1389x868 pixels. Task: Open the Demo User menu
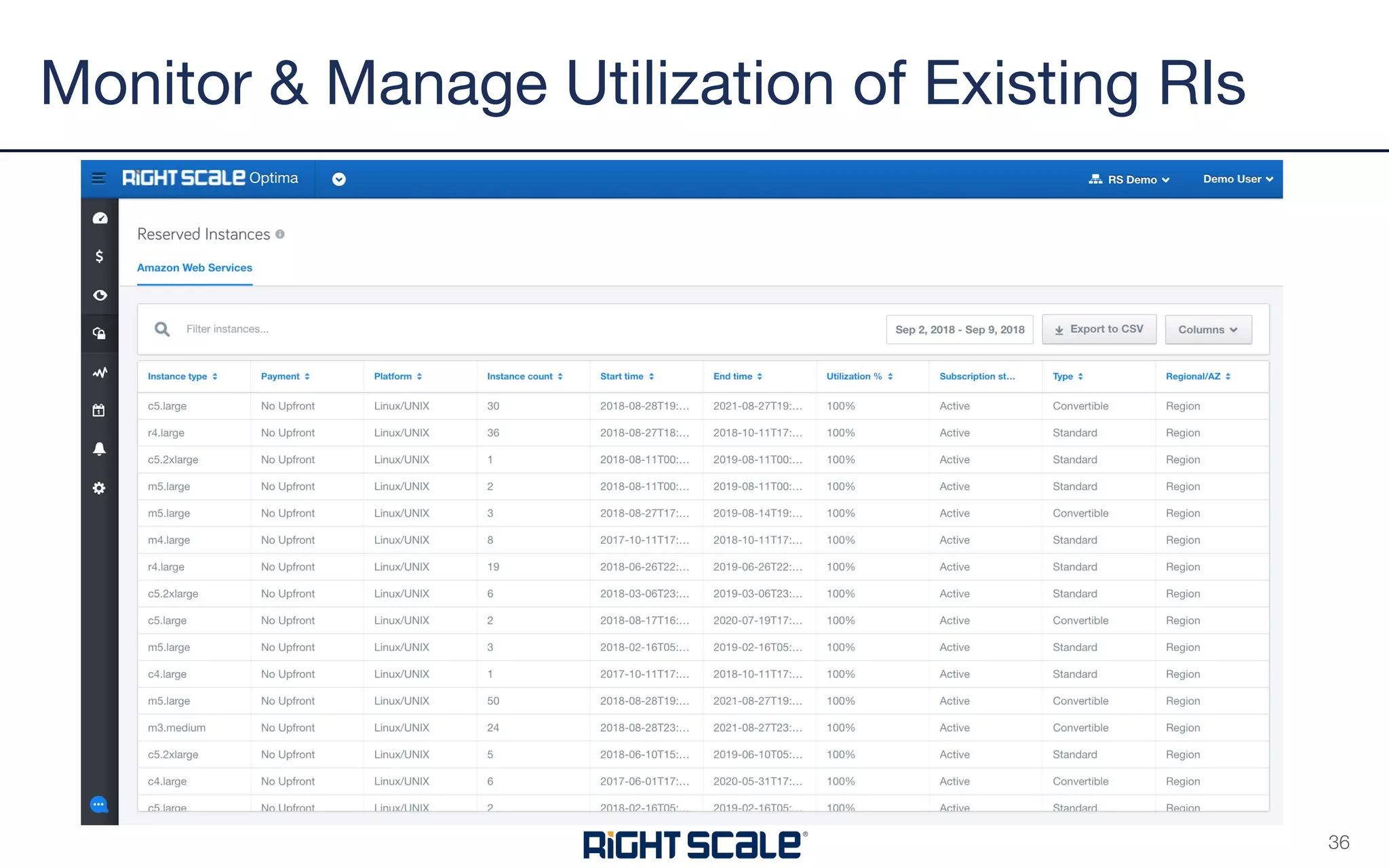pyautogui.click(x=1238, y=179)
